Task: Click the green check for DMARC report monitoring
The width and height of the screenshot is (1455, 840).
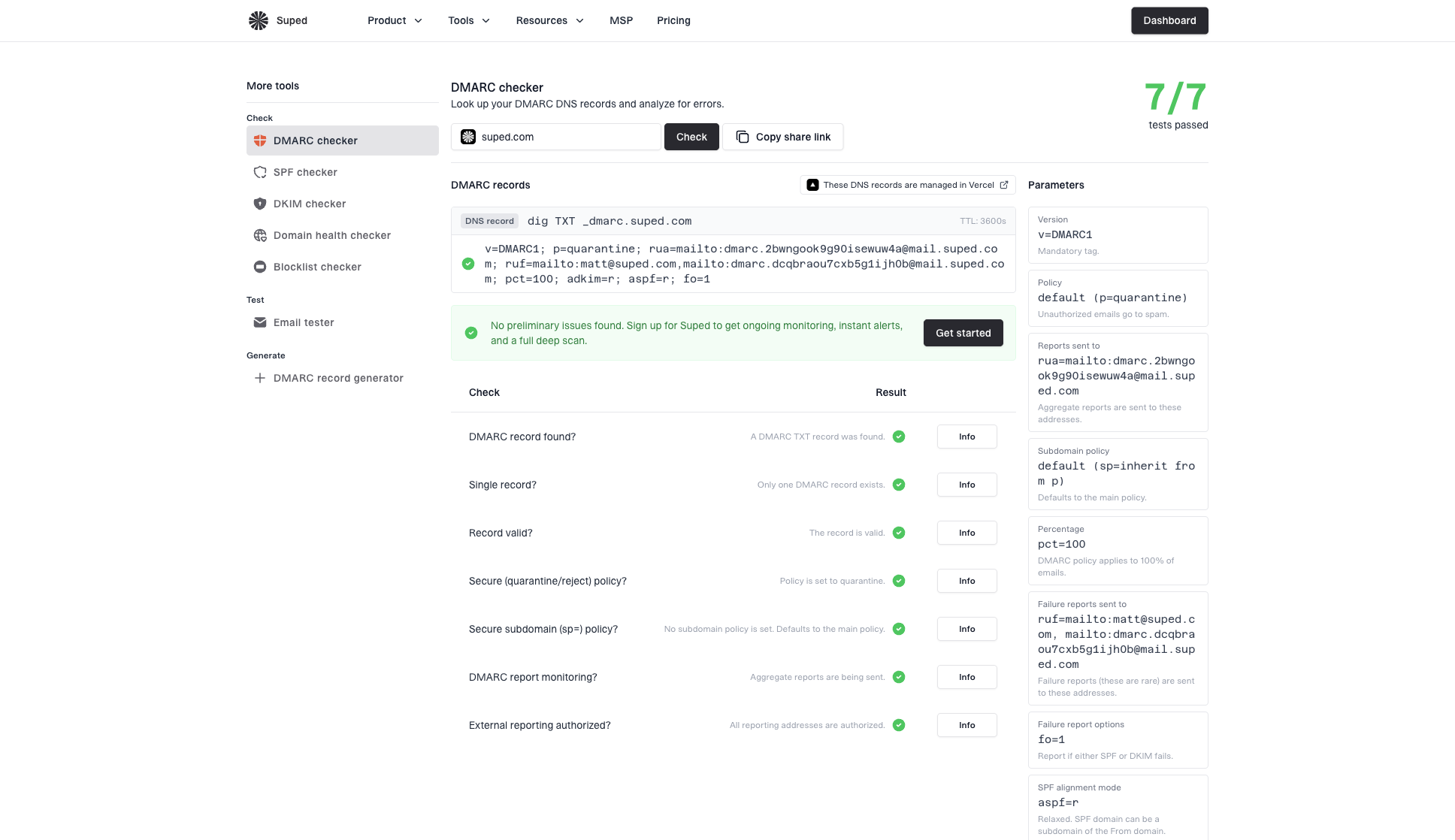Action: [899, 677]
